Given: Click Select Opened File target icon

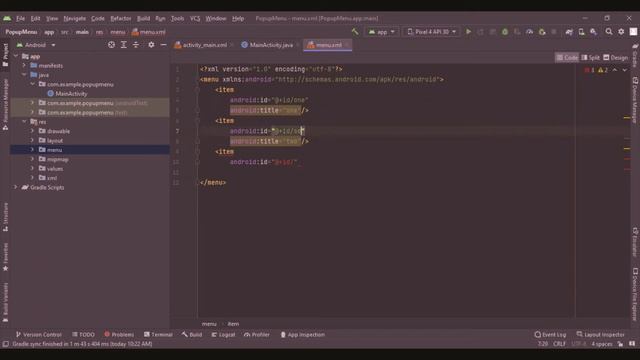Looking at the screenshot, I should [x=111, y=45].
